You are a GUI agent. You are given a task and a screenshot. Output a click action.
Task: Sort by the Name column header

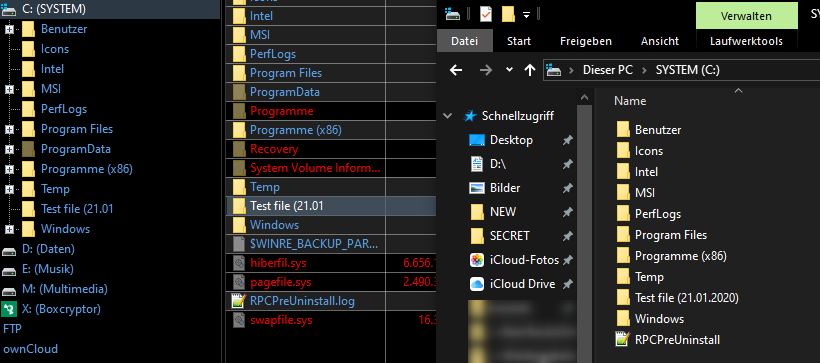click(x=630, y=101)
